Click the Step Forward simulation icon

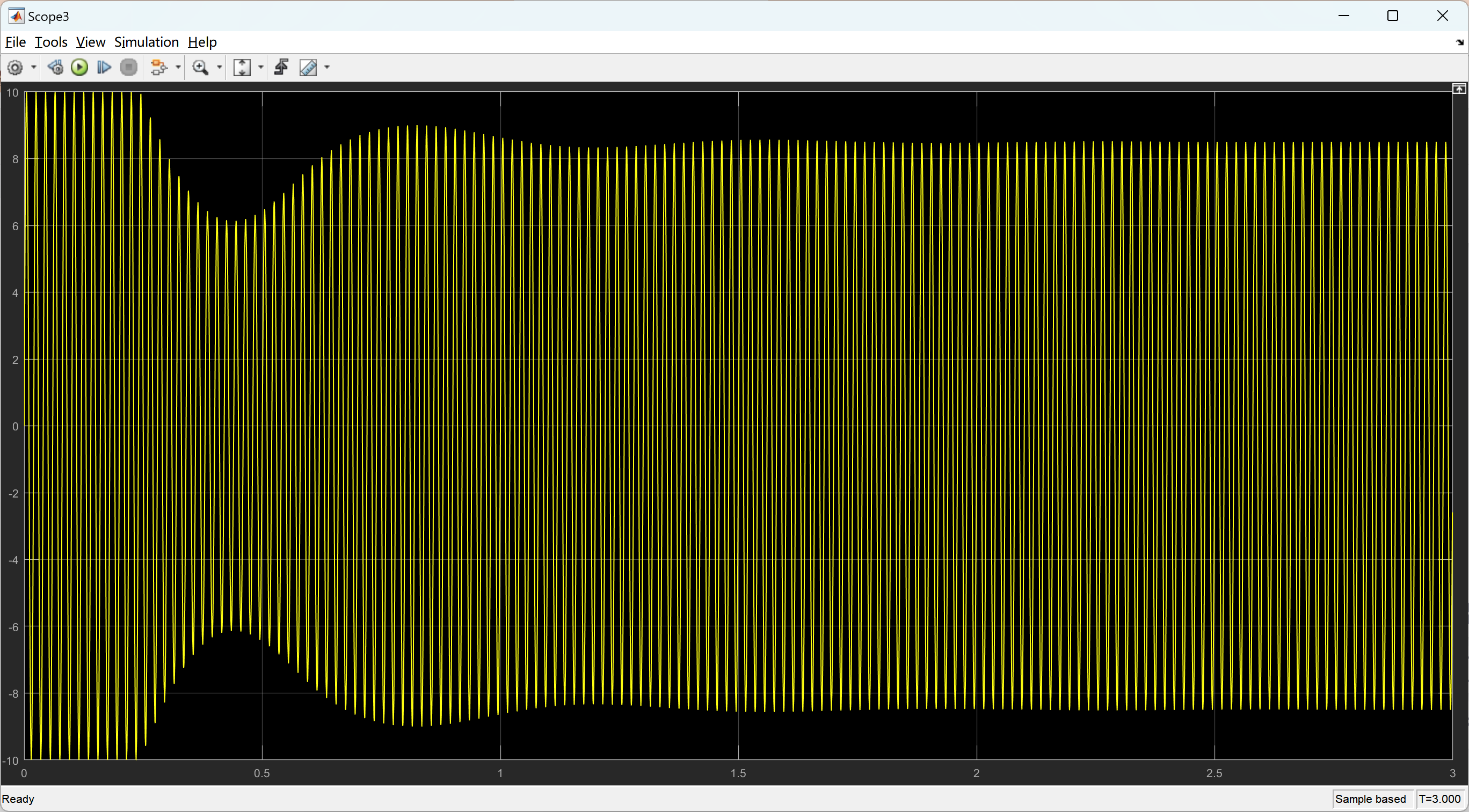point(104,68)
